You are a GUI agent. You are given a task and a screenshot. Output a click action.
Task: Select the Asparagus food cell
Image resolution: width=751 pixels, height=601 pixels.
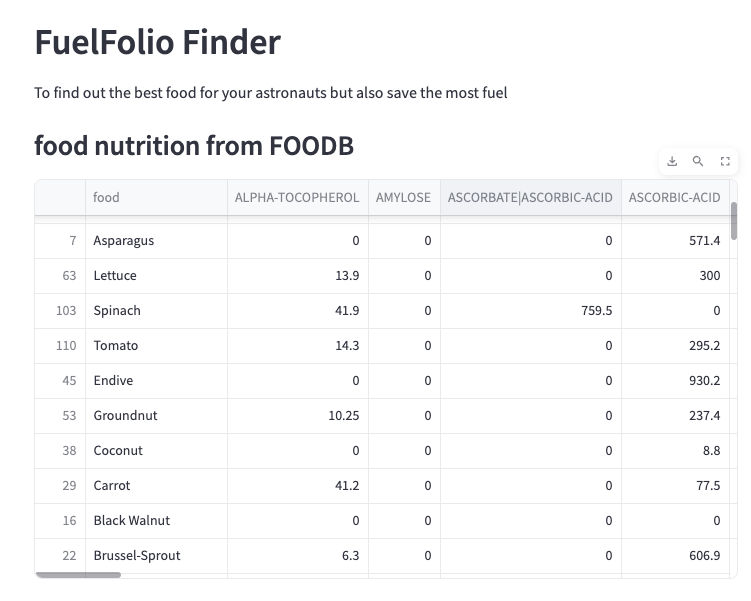point(124,241)
